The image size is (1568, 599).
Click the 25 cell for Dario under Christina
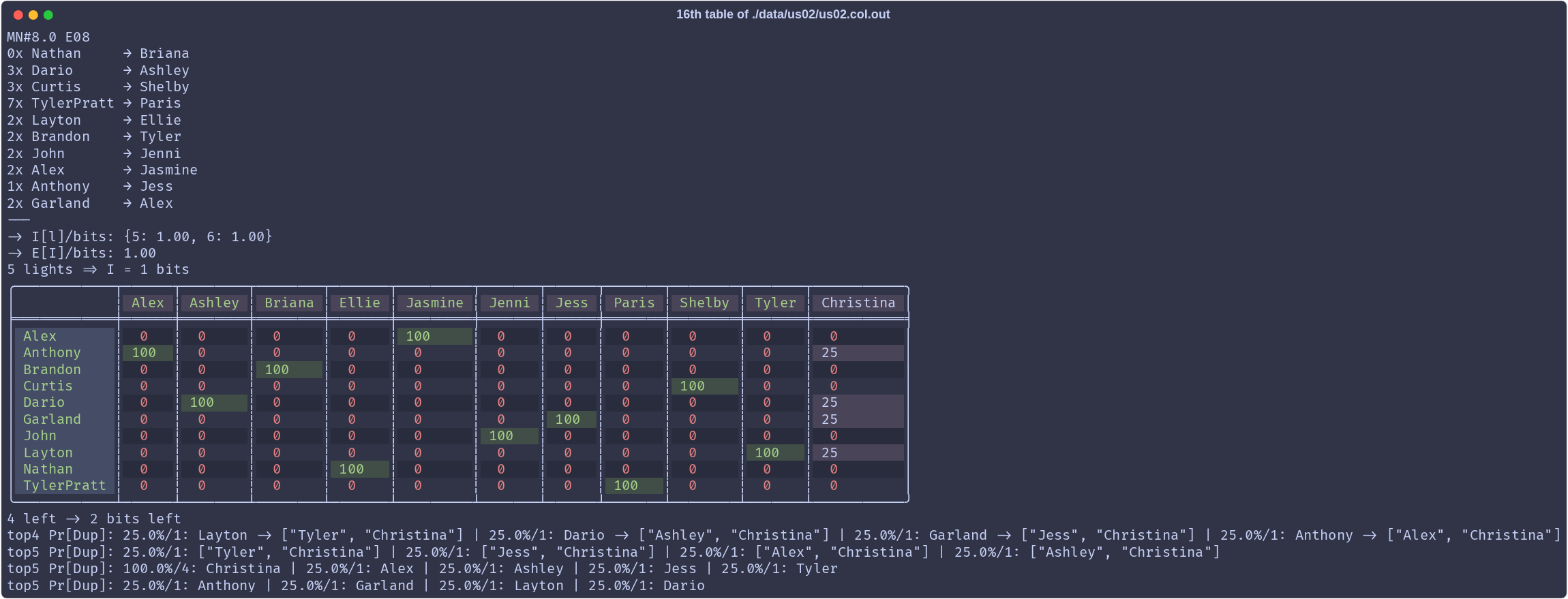[x=858, y=402]
